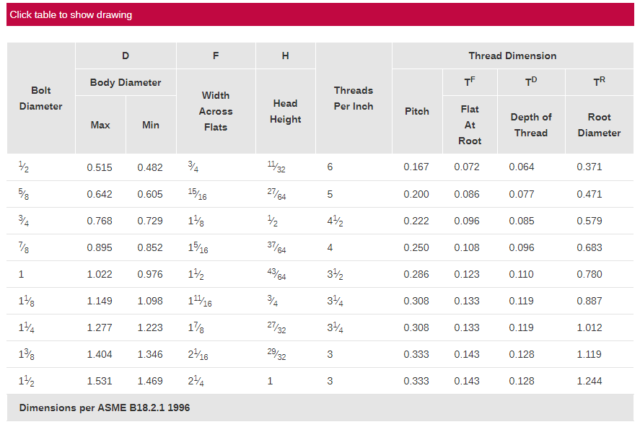
Task: Click root diameter value 1.244
Action: (589, 381)
